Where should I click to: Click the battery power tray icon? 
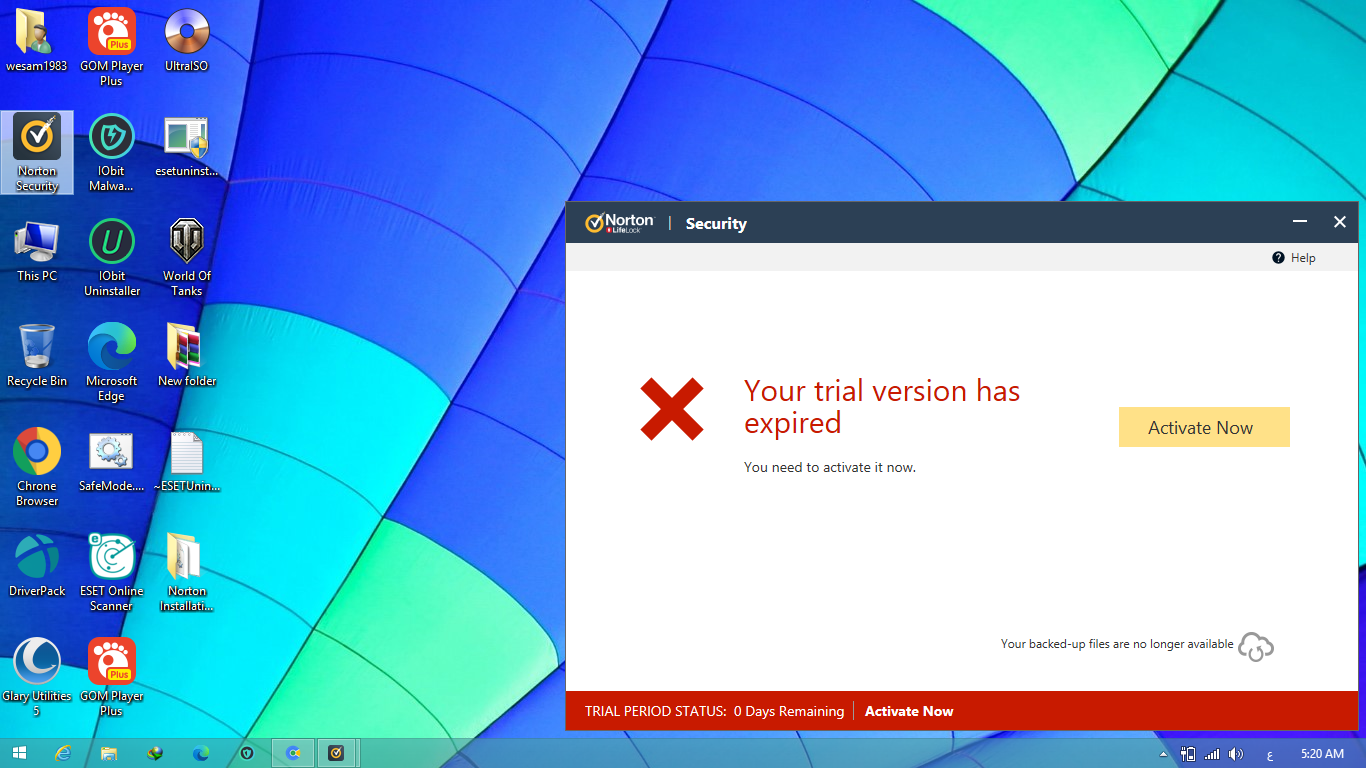(x=1188, y=754)
